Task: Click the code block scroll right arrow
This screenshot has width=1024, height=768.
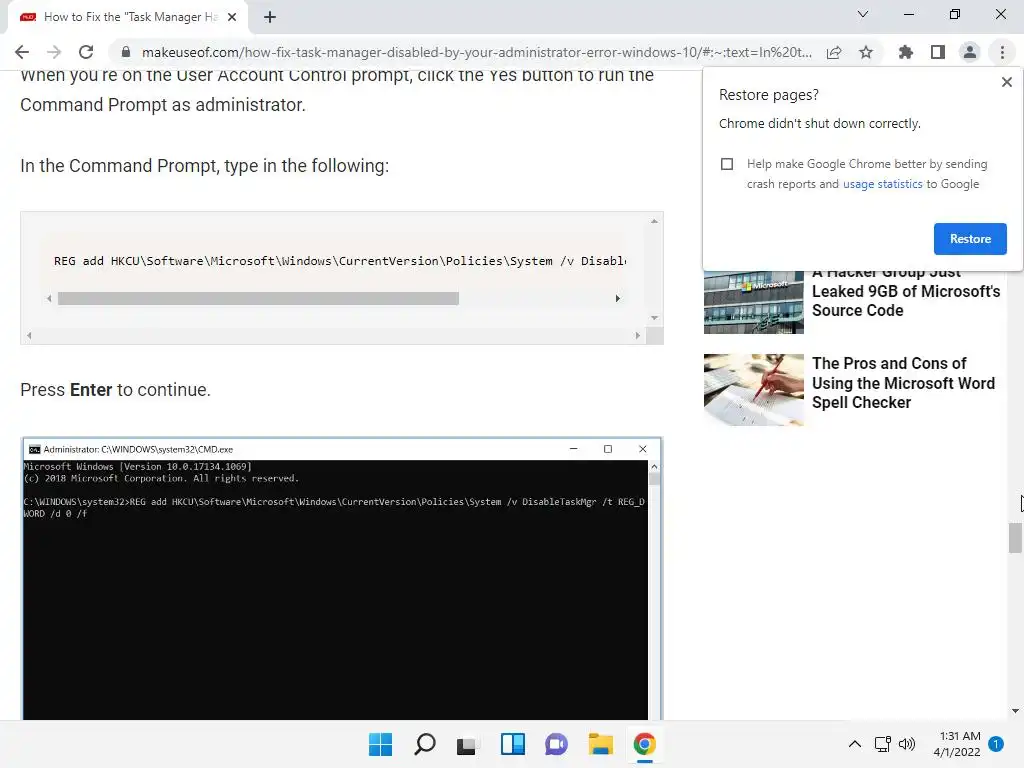Action: pyautogui.click(x=617, y=298)
